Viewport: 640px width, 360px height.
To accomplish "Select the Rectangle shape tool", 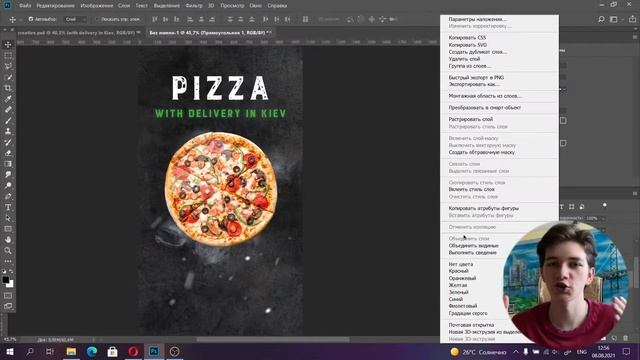I will click(x=8, y=229).
